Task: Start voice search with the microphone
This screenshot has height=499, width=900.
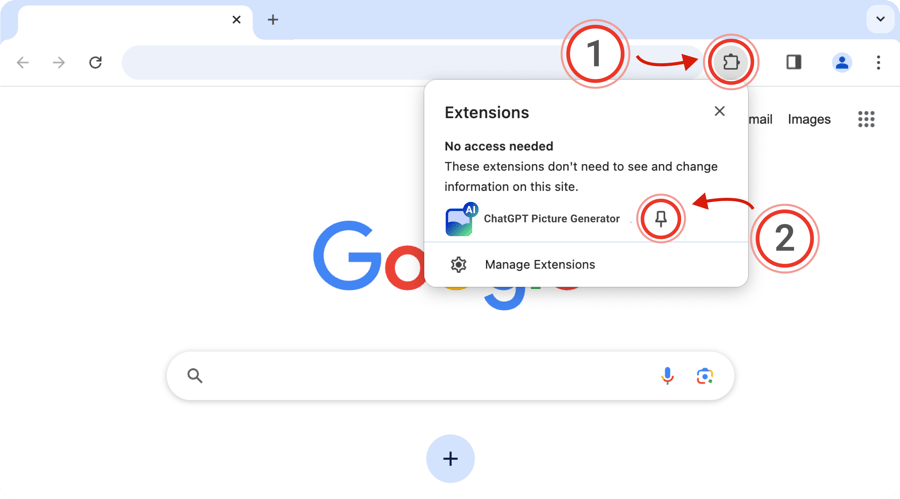Action: pos(667,376)
